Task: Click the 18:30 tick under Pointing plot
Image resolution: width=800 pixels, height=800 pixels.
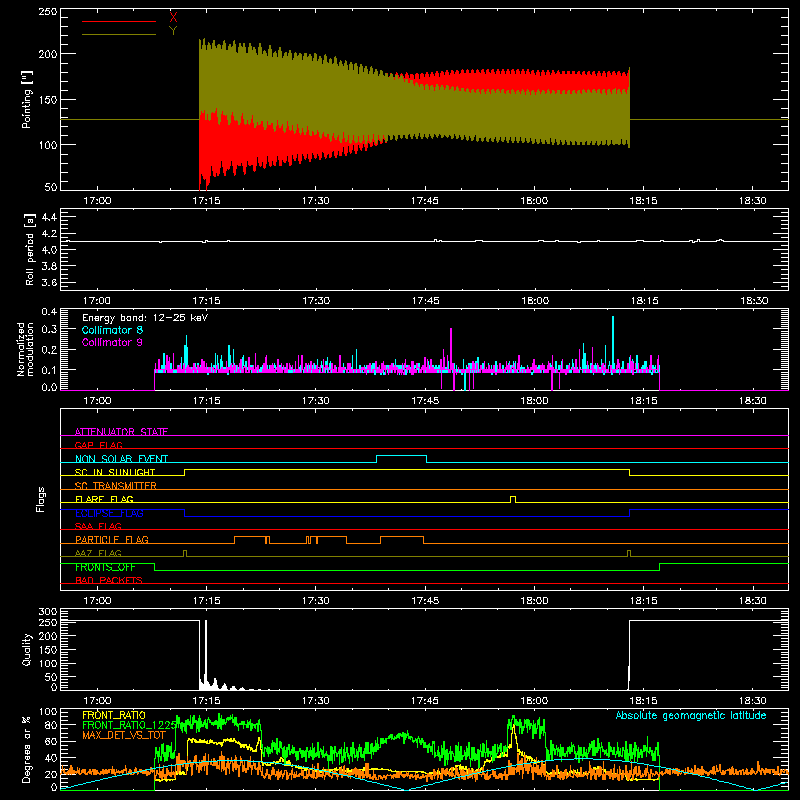Action: point(753,201)
